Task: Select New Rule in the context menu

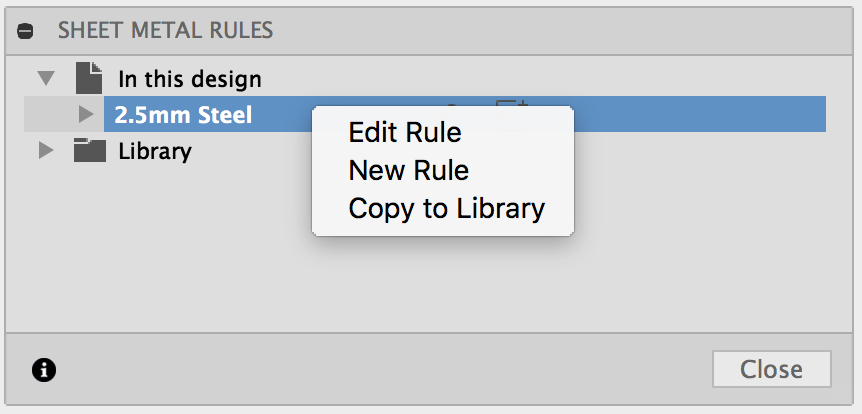Action: click(408, 171)
